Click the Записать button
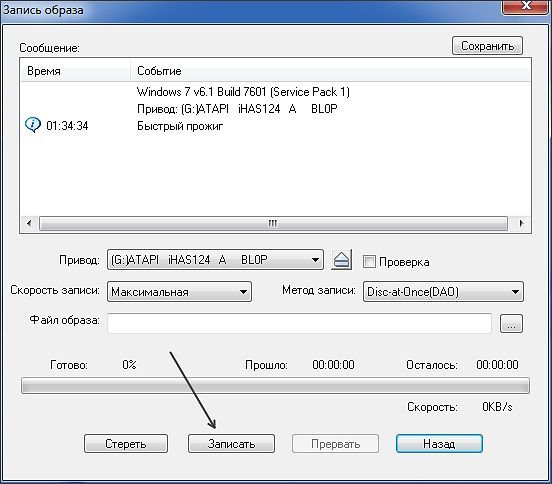 (x=231, y=444)
